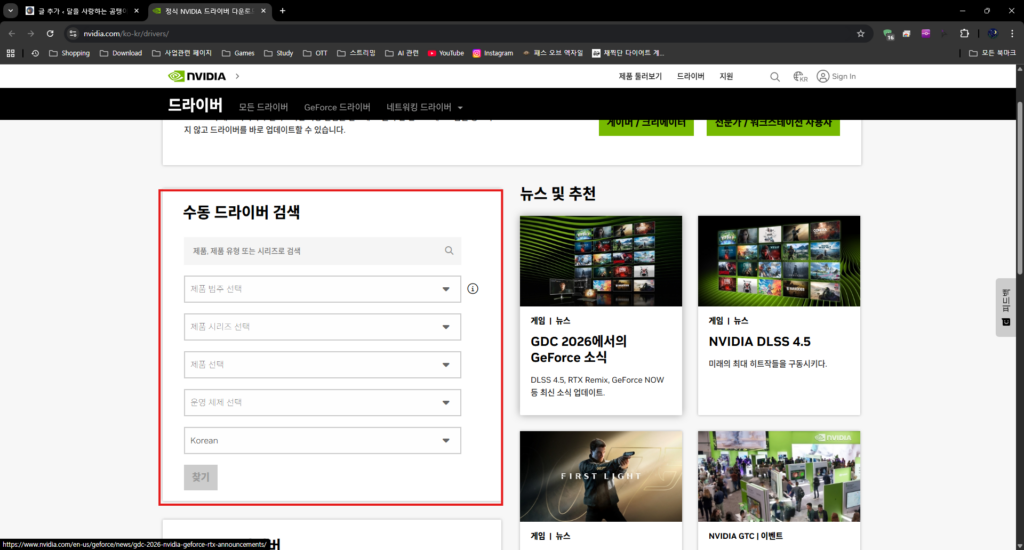Open the NVIDIA GTC event card image
This screenshot has width=1024, height=550.
(x=779, y=476)
